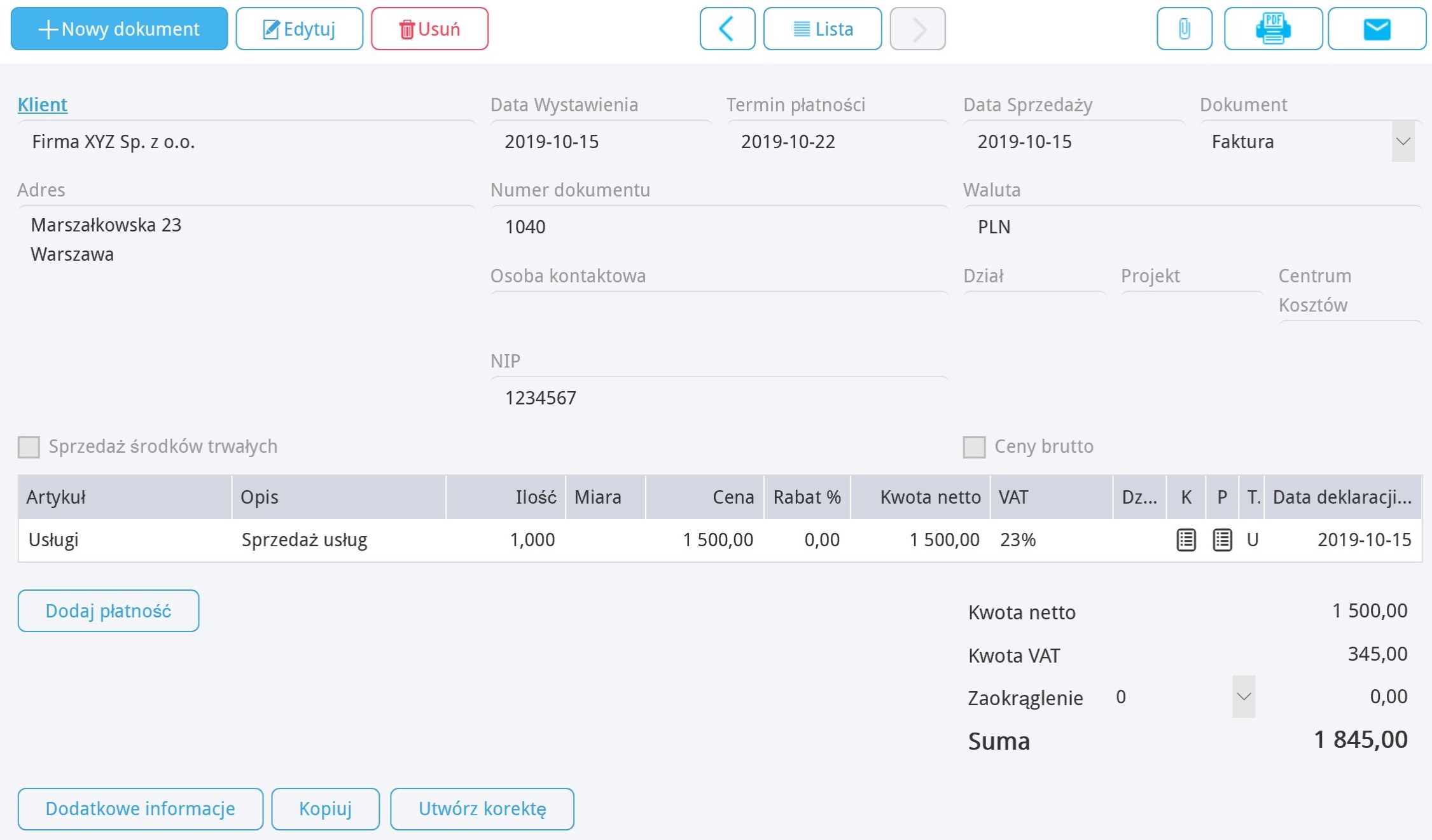Open the K column list icon
1432x840 pixels.
(1186, 540)
